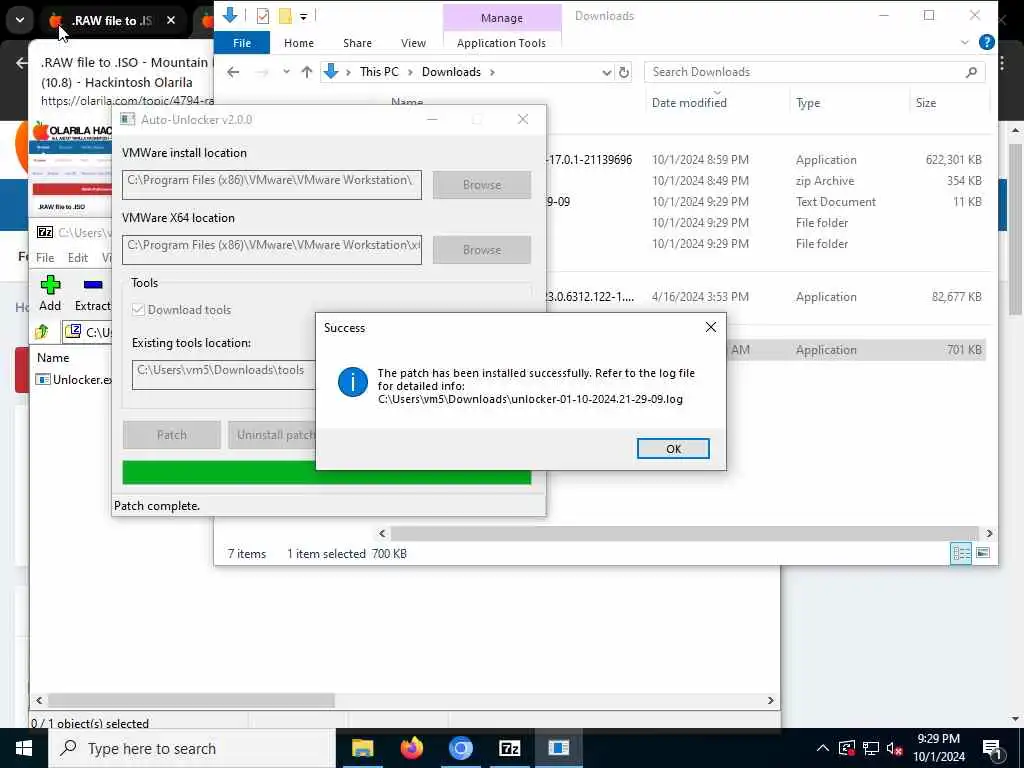Image resolution: width=1024 pixels, height=768 pixels.
Task: Open 7-Zip from the taskbar
Action: click(509, 748)
